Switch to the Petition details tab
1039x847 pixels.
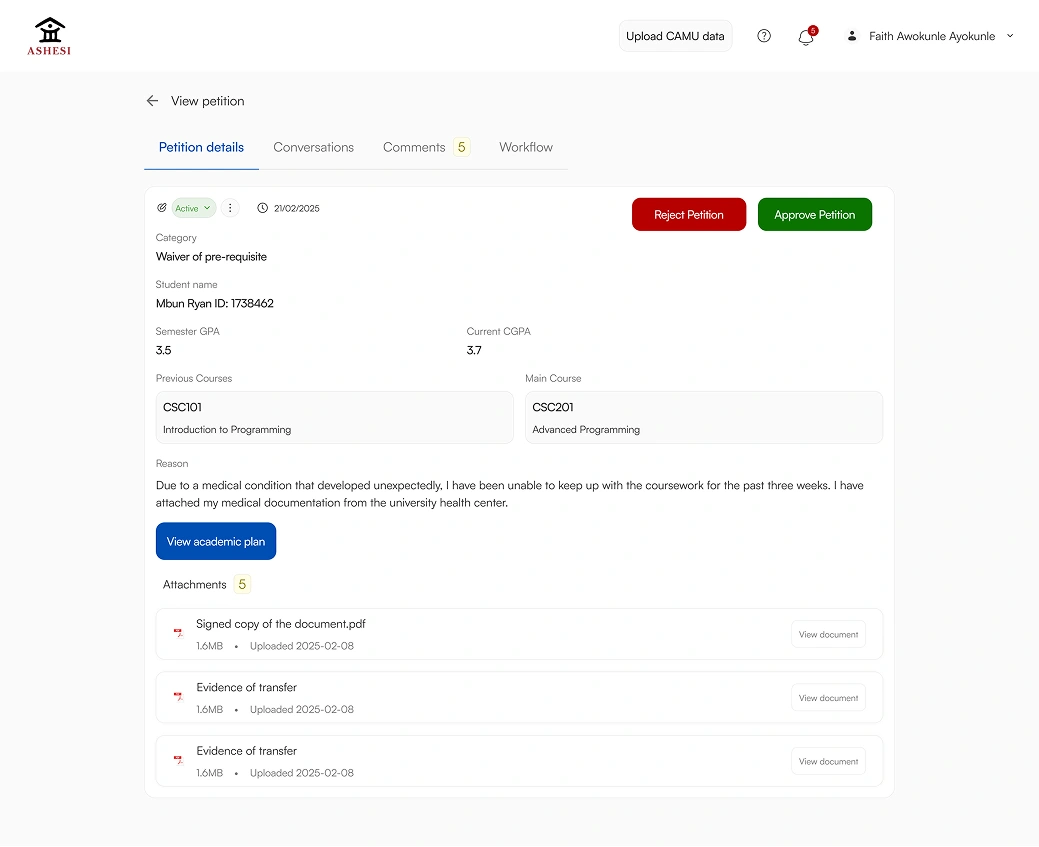[201, 147]
